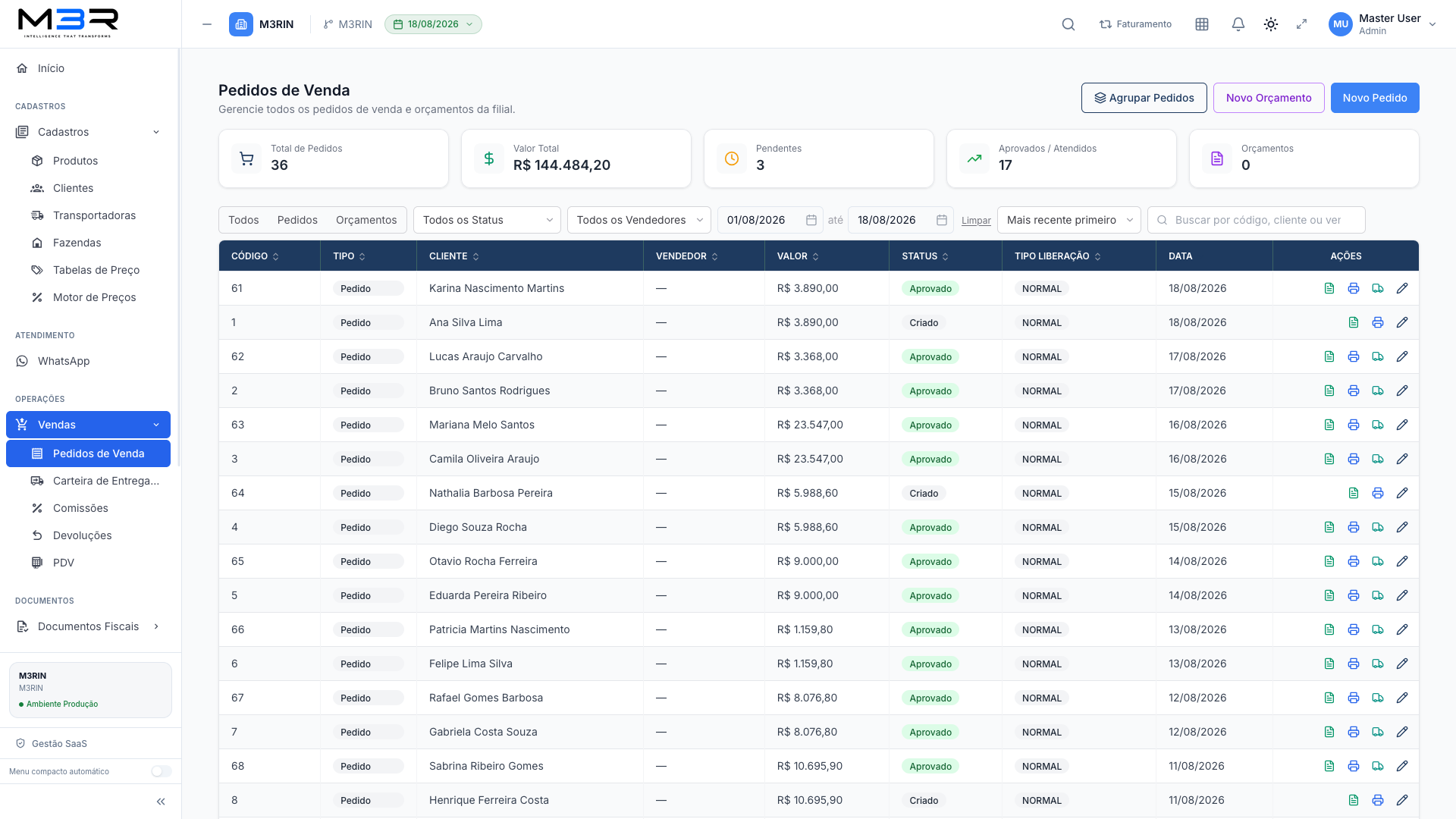Click the minus icon in header

207,24
